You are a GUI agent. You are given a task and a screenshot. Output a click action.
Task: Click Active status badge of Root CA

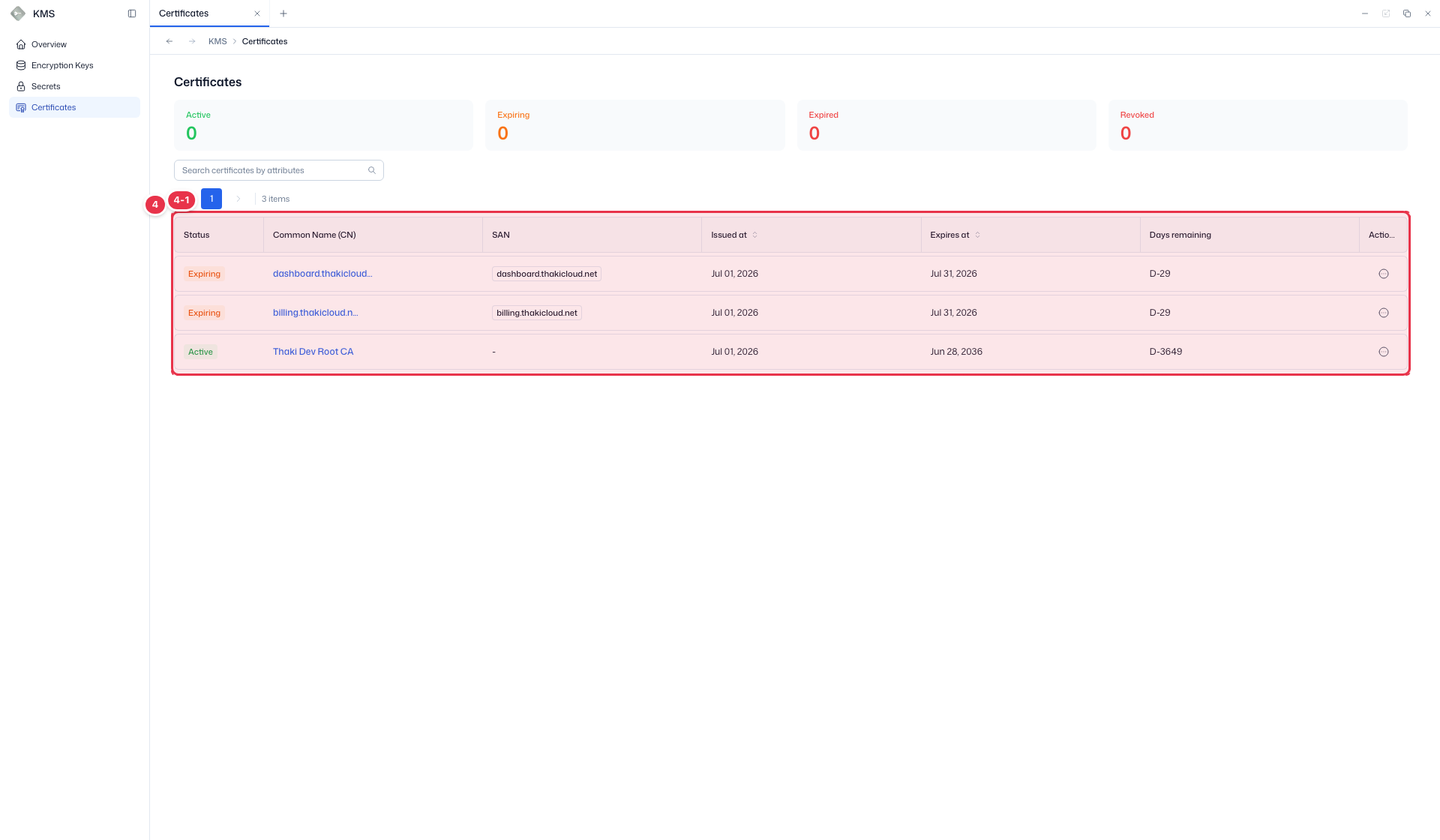pyautogui.click(x=200, y=352)
